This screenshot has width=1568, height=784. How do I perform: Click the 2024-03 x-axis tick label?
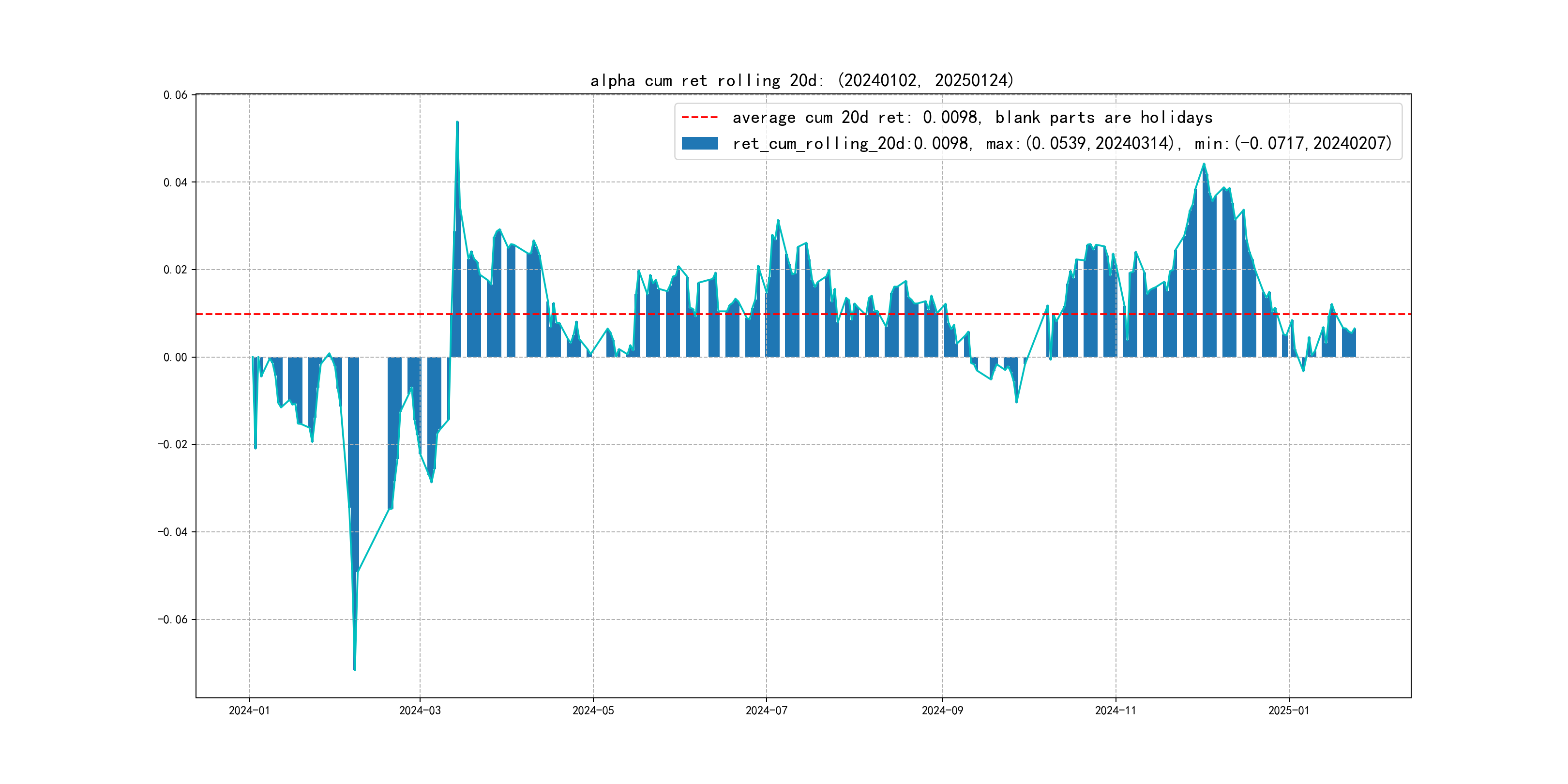tap(420, 710)
